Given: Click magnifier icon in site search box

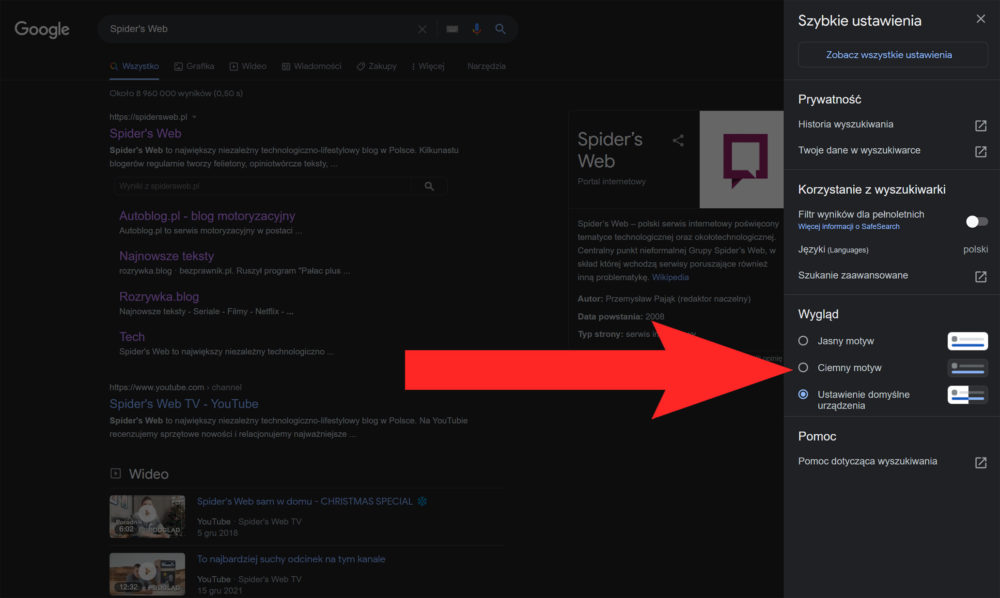Looking at the screenshot, I should pyautogui.click(x=429, y=186).
